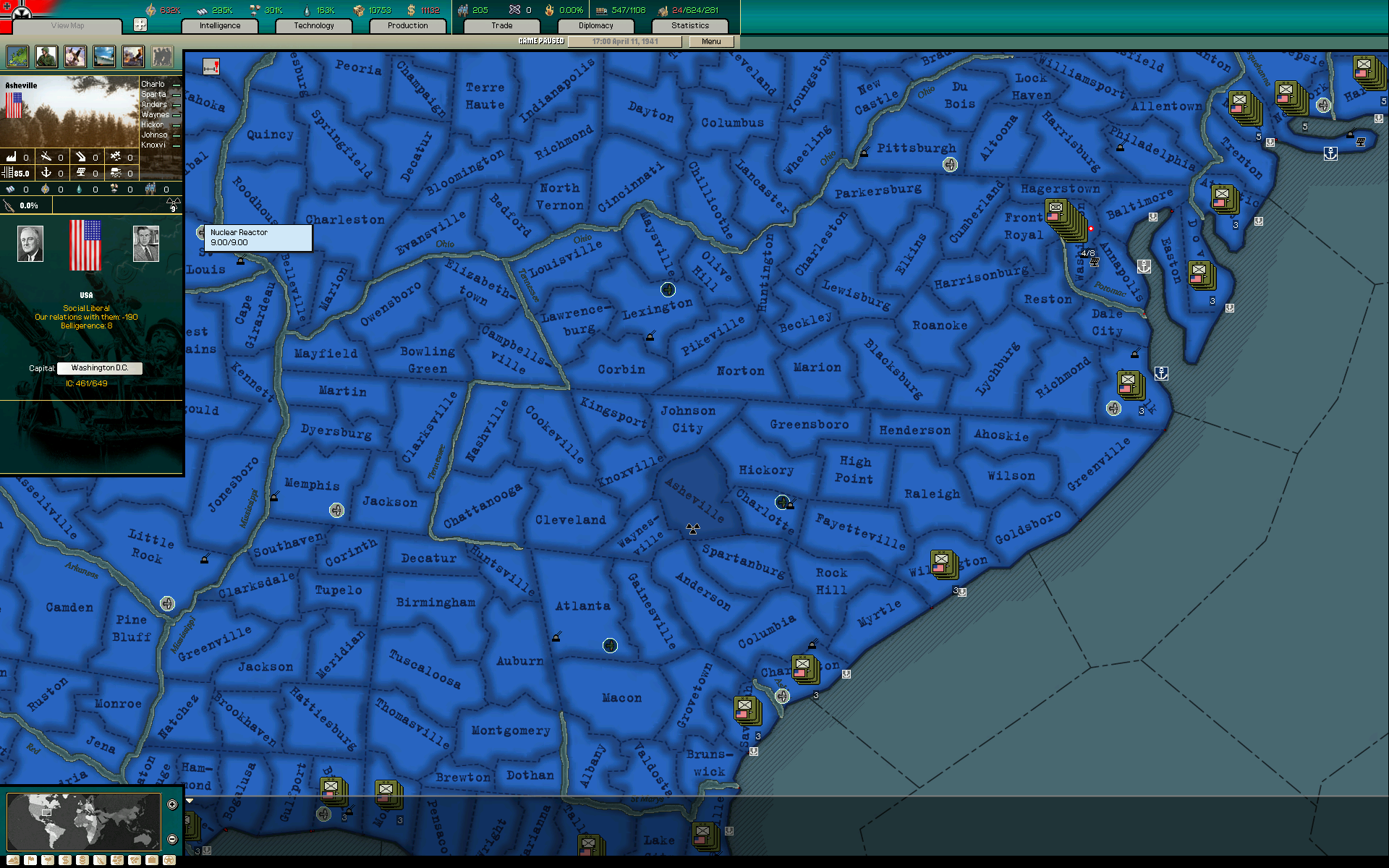Click the radiation icon showing 9
Screen dimensions: 1389x868
173,205
